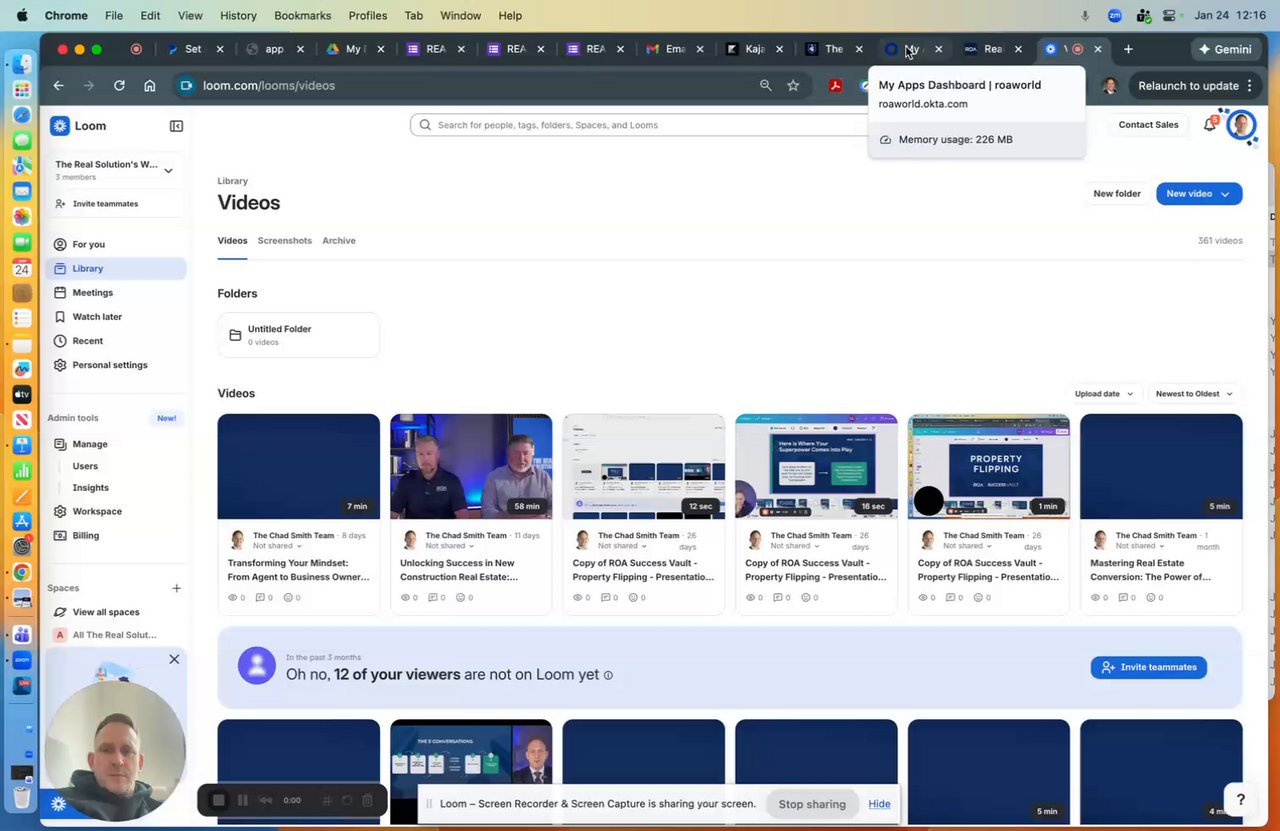Collapse the Loom sidebar panel icon
The image size is (1280, 831).
(x=176, y=126)
